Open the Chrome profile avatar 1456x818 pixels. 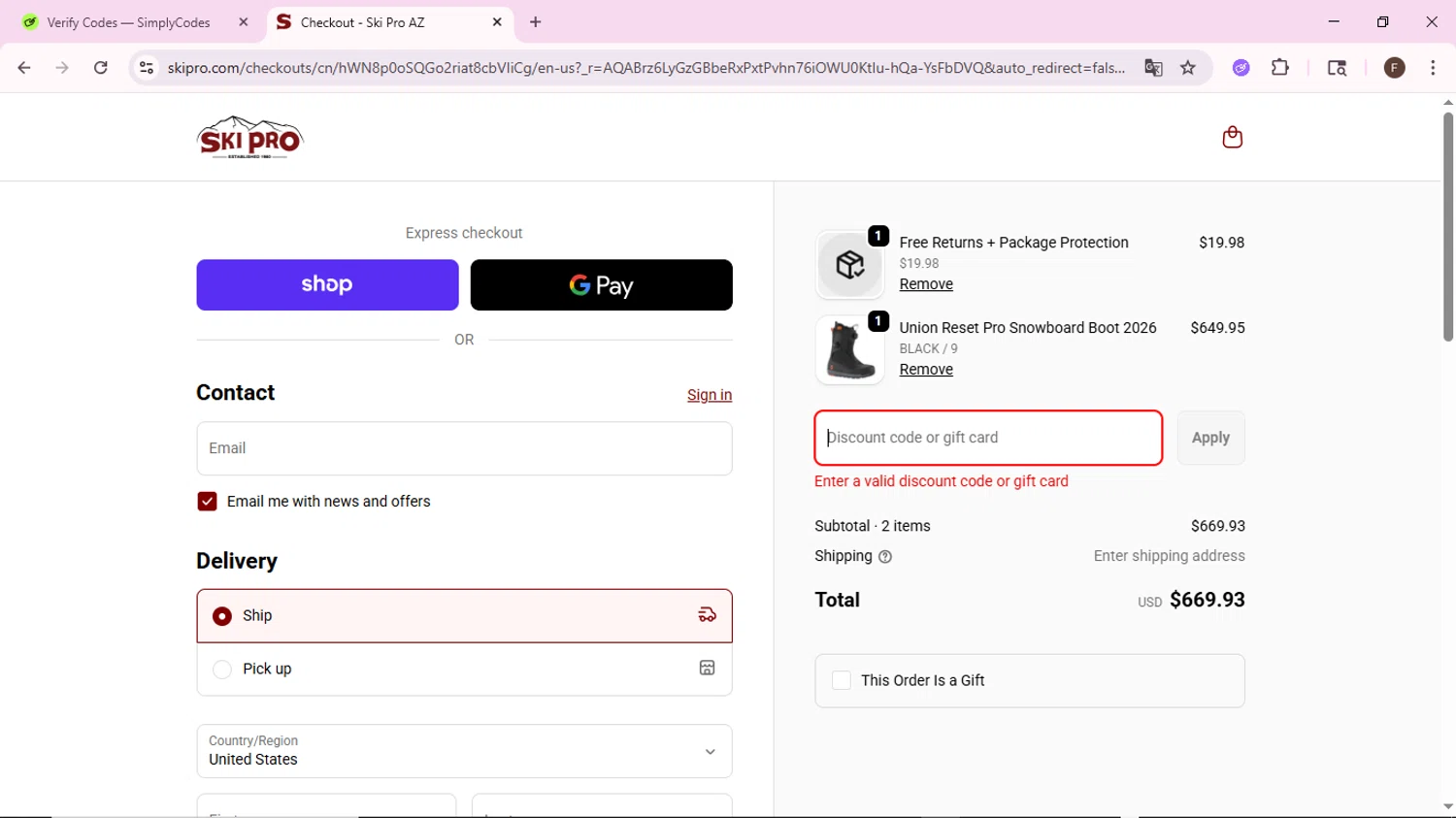[1395, 68]
